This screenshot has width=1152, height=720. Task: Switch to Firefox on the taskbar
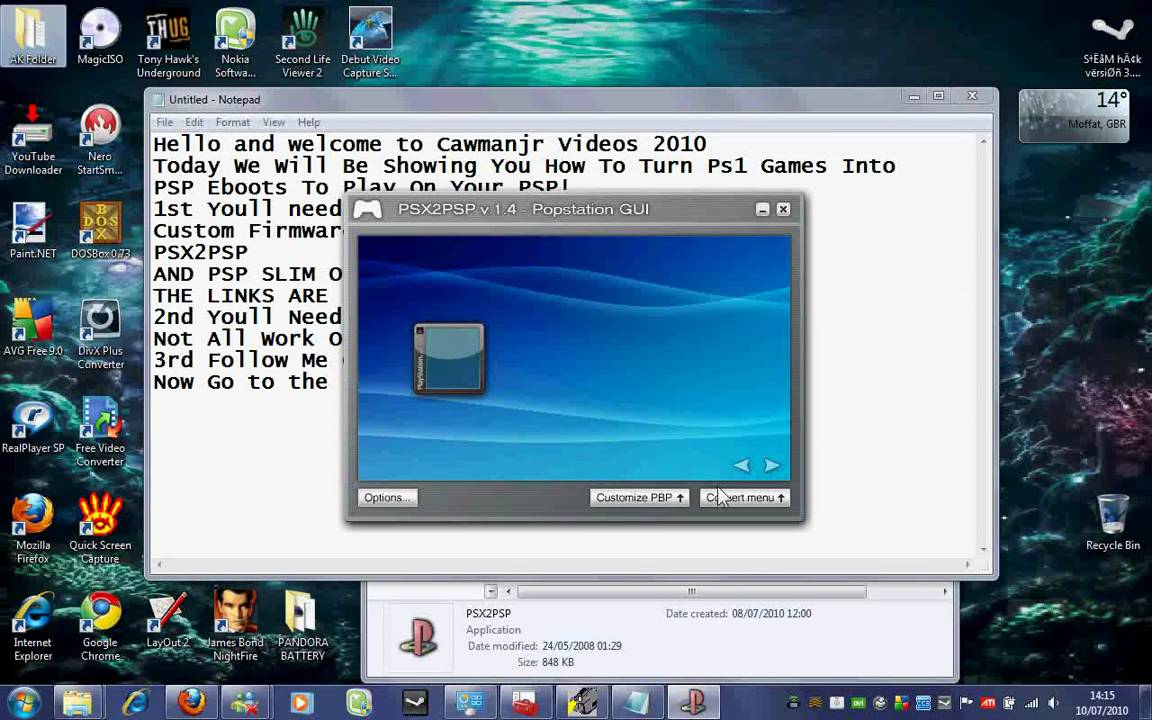point(191,702)
